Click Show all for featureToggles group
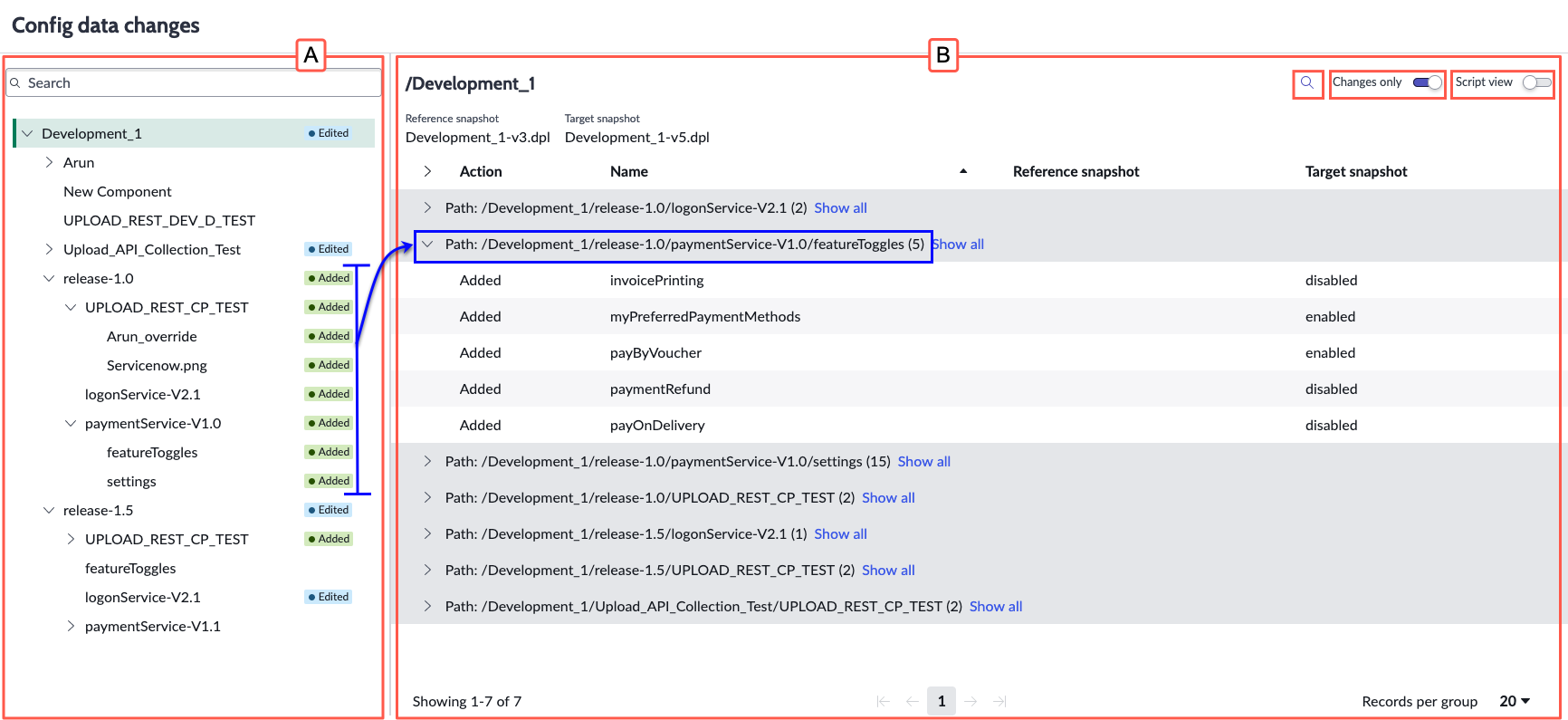 [x=958, y=244]
